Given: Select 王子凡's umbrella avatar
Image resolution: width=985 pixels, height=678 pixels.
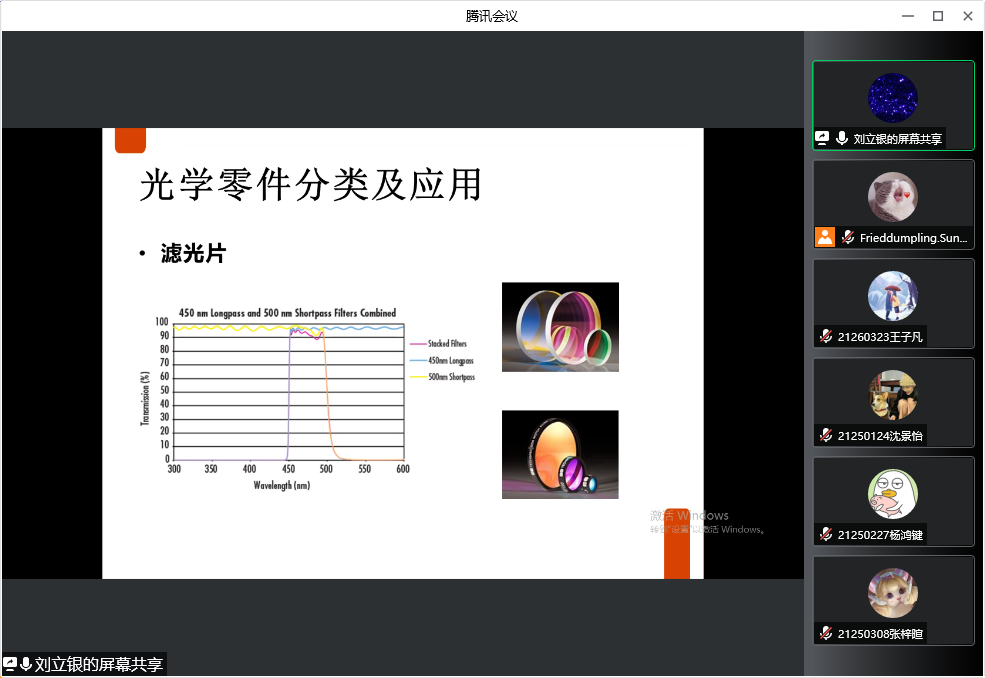Looking at the screenshot, I should click(892, 296).
